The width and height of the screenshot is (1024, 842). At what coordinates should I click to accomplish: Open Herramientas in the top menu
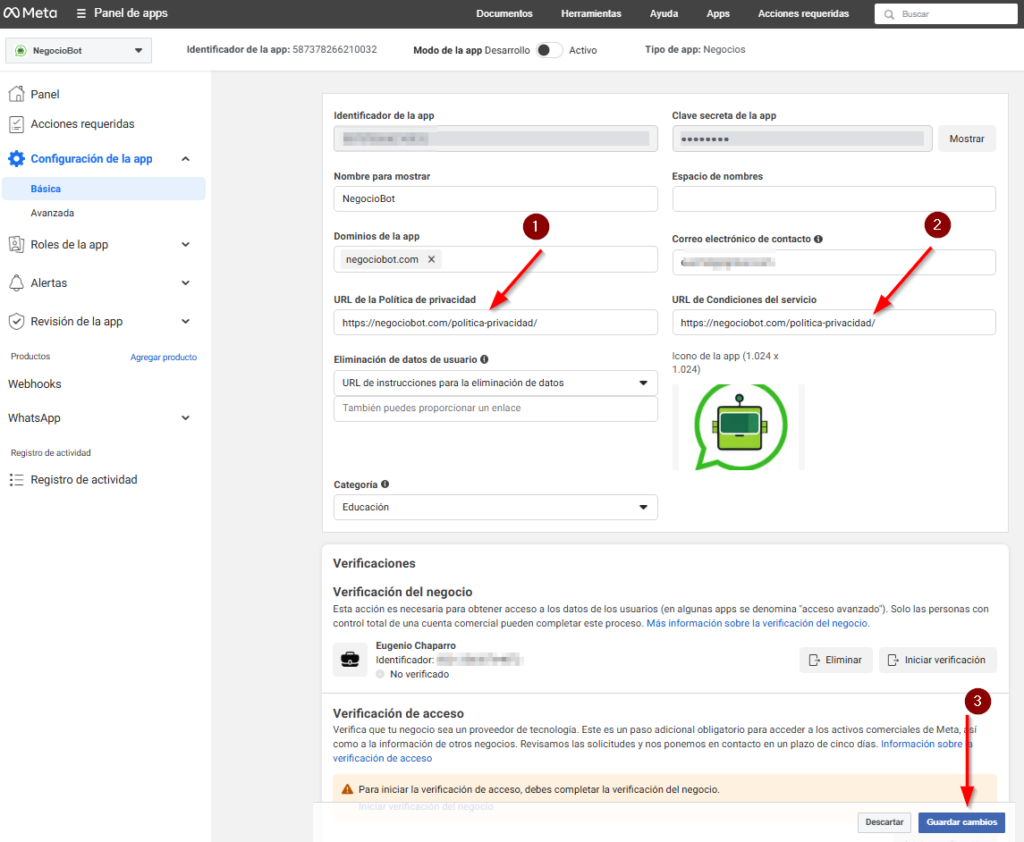tap(591, 14)
